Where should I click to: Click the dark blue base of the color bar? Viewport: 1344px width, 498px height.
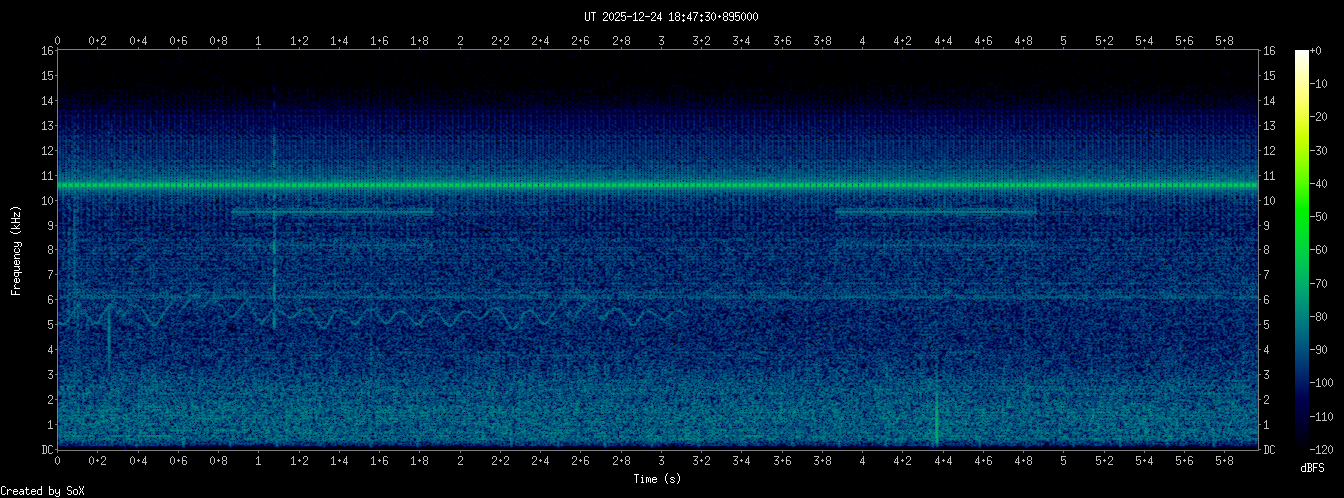1301,440
